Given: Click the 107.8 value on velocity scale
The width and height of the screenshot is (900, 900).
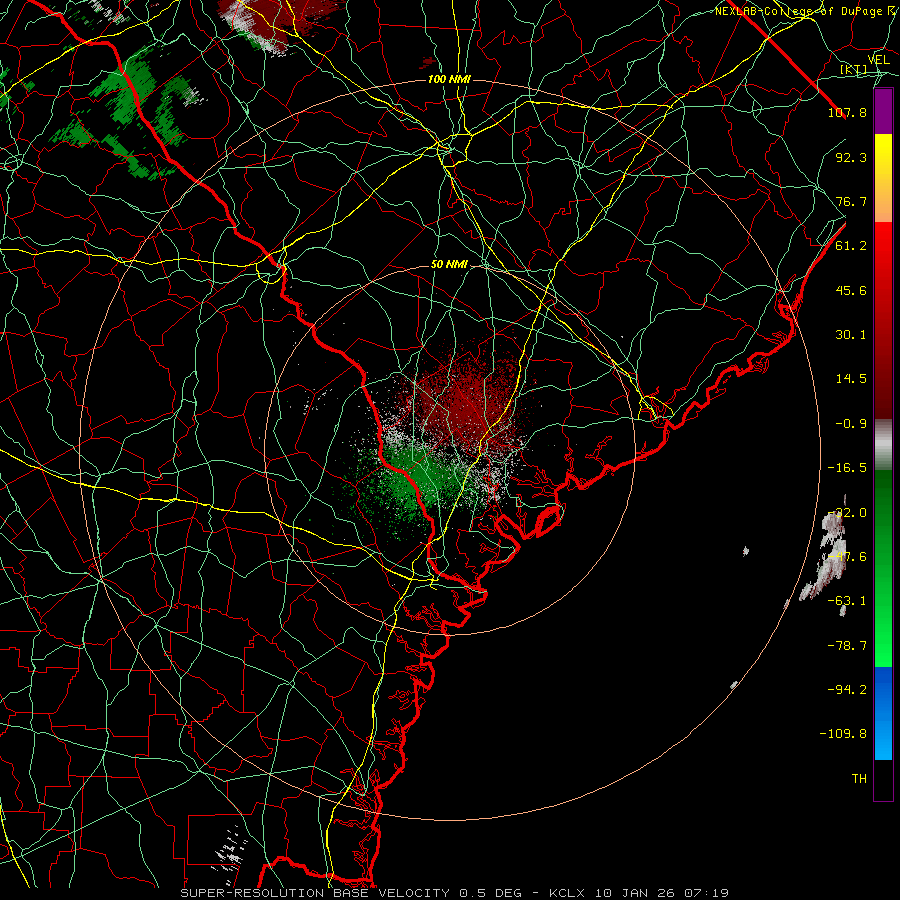Looking at the screenshot, I should click(847, 112).
